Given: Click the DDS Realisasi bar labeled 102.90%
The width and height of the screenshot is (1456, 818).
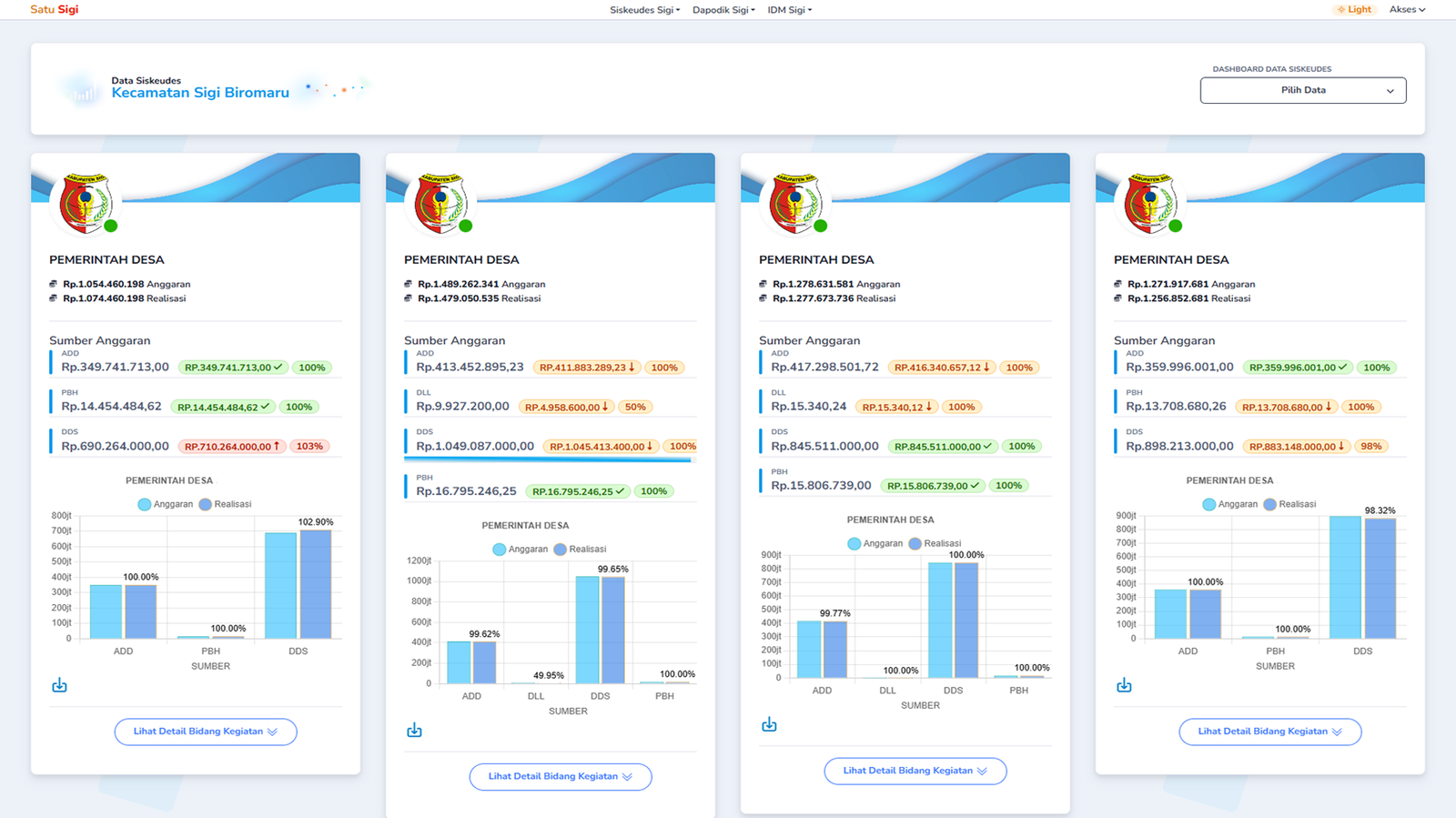Looking at the screenshot, I should (316, 584).
